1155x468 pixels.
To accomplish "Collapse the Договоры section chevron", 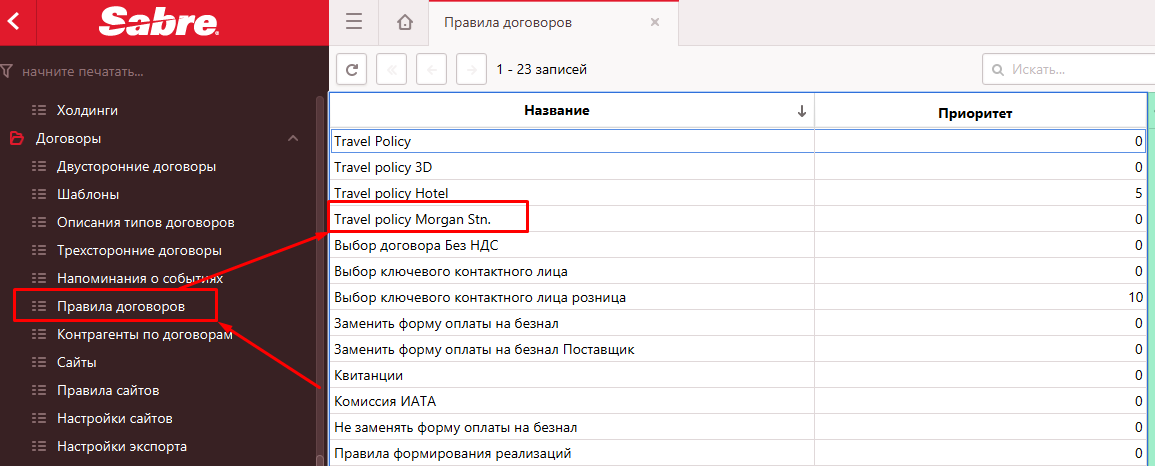I will click(293, 138).
